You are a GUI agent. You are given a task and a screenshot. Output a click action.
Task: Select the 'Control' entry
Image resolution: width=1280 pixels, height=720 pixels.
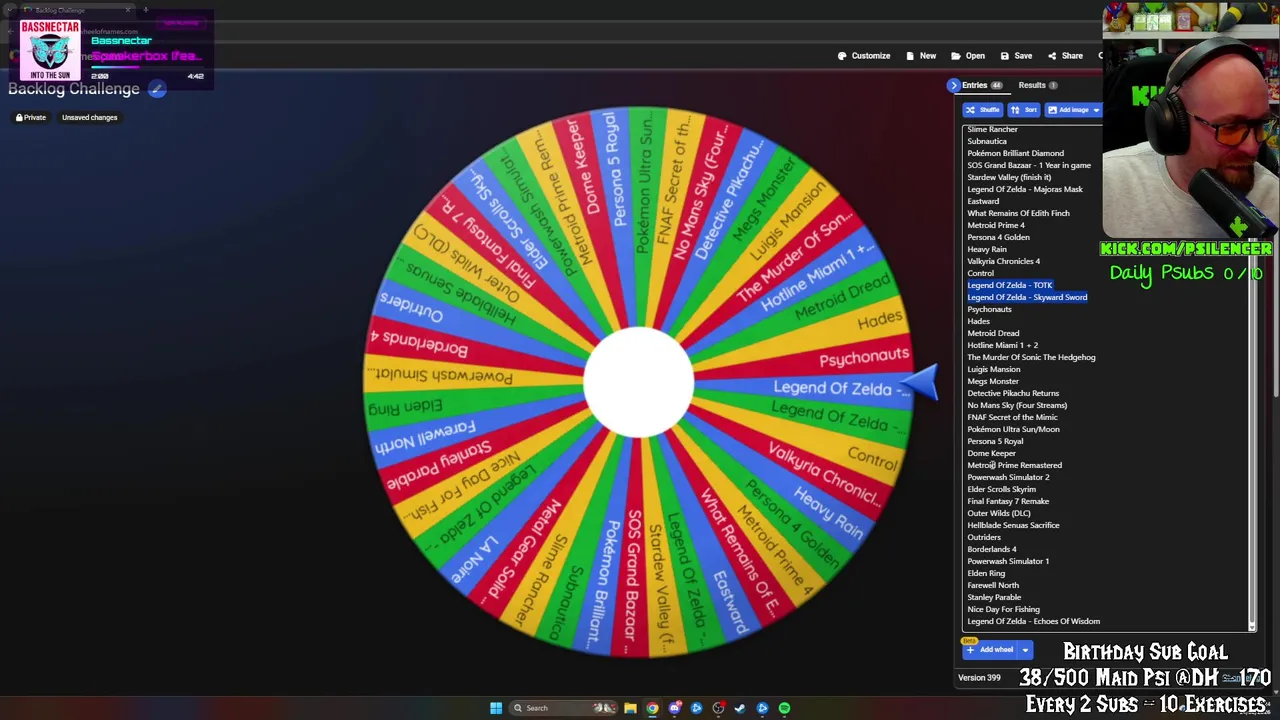click(980, 273)
